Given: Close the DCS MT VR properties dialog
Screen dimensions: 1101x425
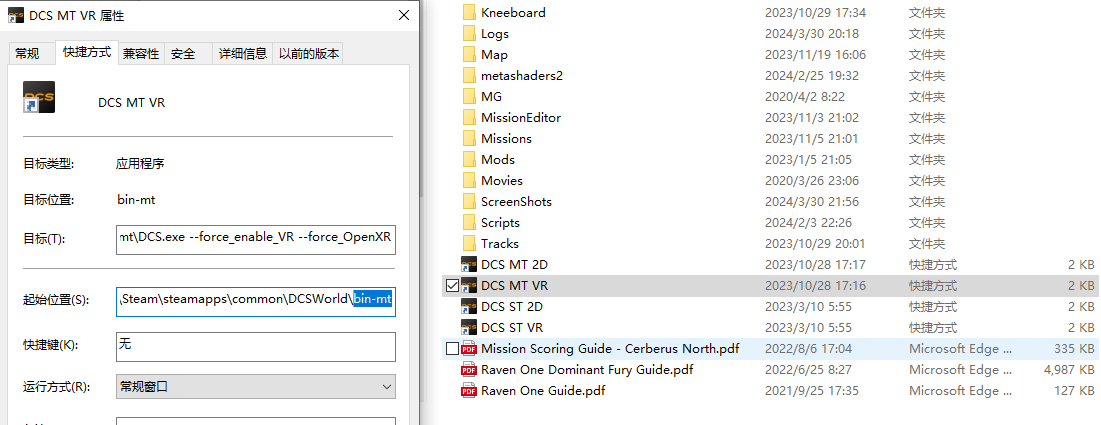Looking at the screenshot, I should pyautogui.click(x=404, y=15).
